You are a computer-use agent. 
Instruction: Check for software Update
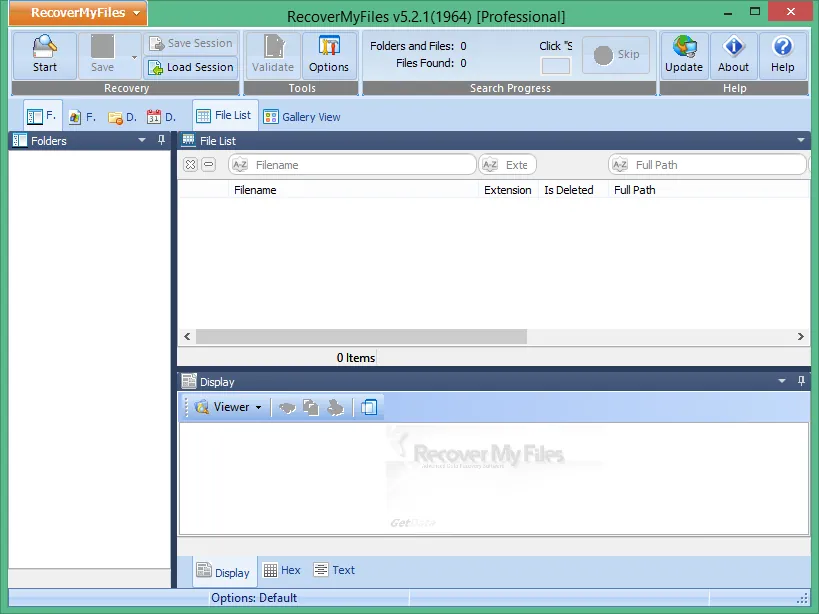click(684, 55)
